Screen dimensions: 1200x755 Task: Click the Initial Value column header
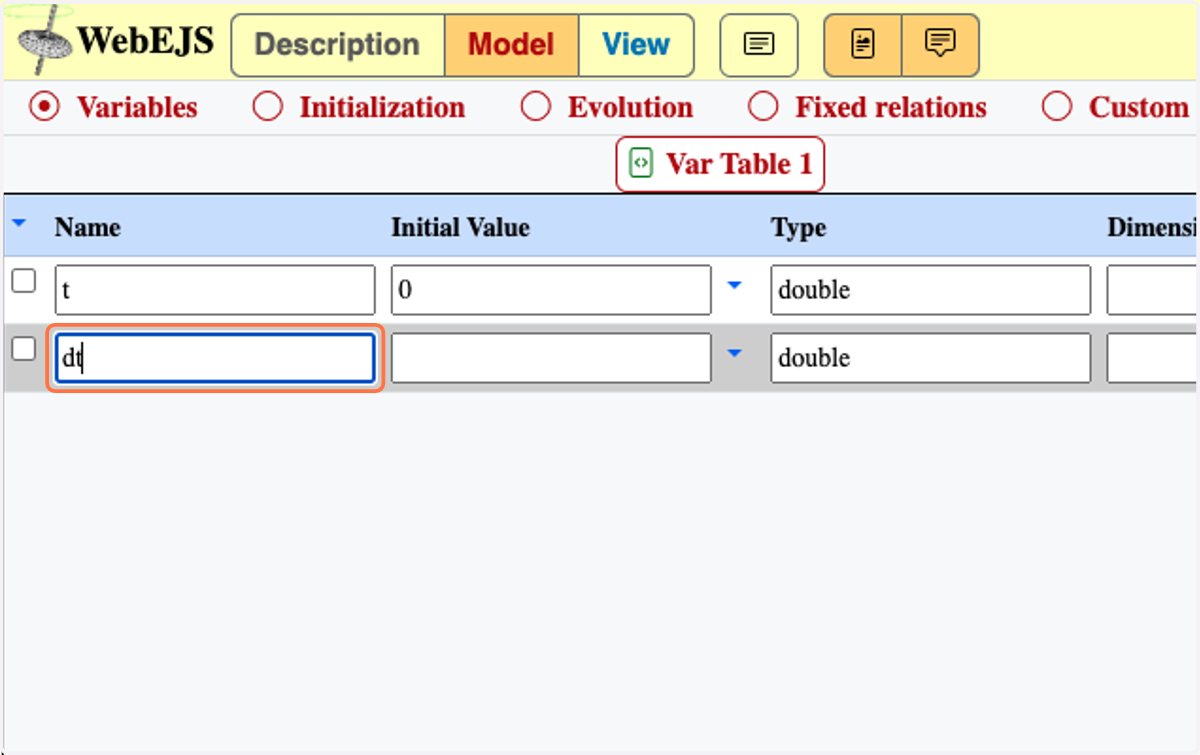click(x=460, y=228)
